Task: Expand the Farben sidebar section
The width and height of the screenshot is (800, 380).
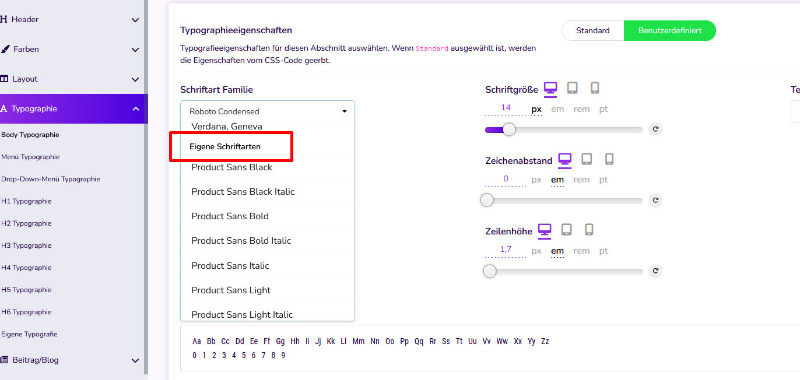Action: click(135, 50)
